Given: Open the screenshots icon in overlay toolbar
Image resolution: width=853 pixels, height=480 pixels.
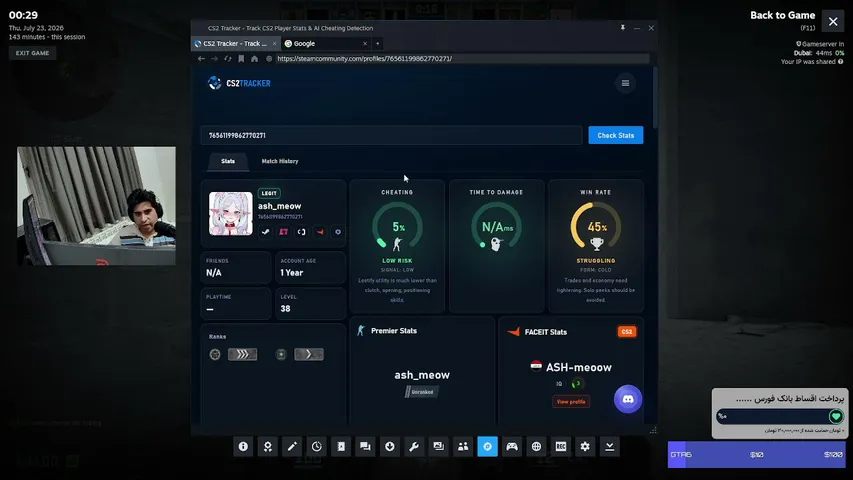Looking at the screenshot, I should [438, 446].
